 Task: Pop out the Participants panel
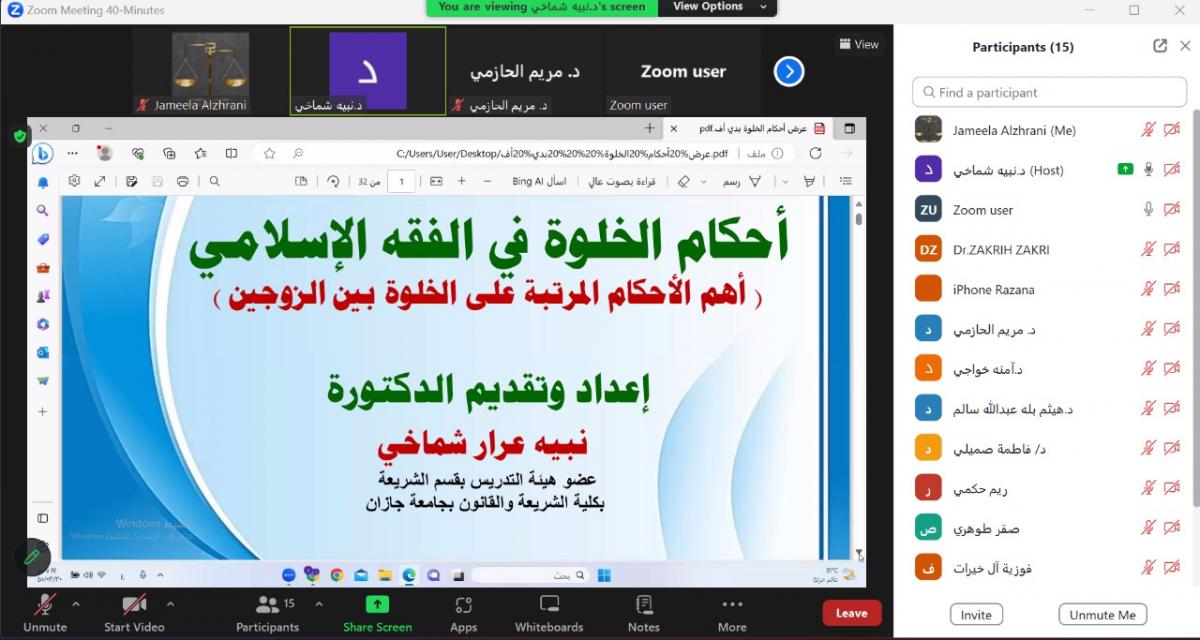click(1160, 46)
